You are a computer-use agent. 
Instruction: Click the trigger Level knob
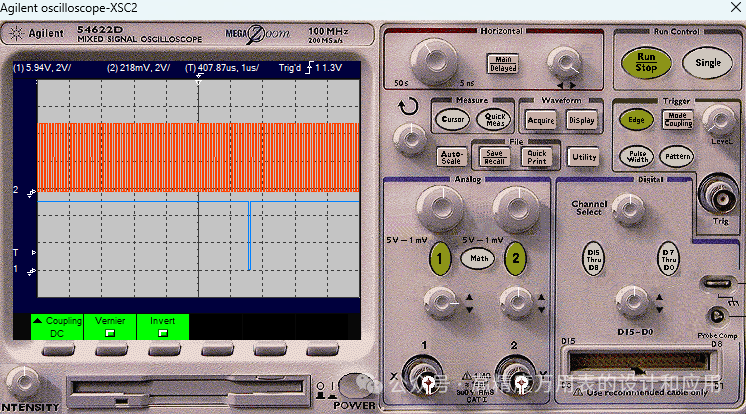(x=718, y=120)
